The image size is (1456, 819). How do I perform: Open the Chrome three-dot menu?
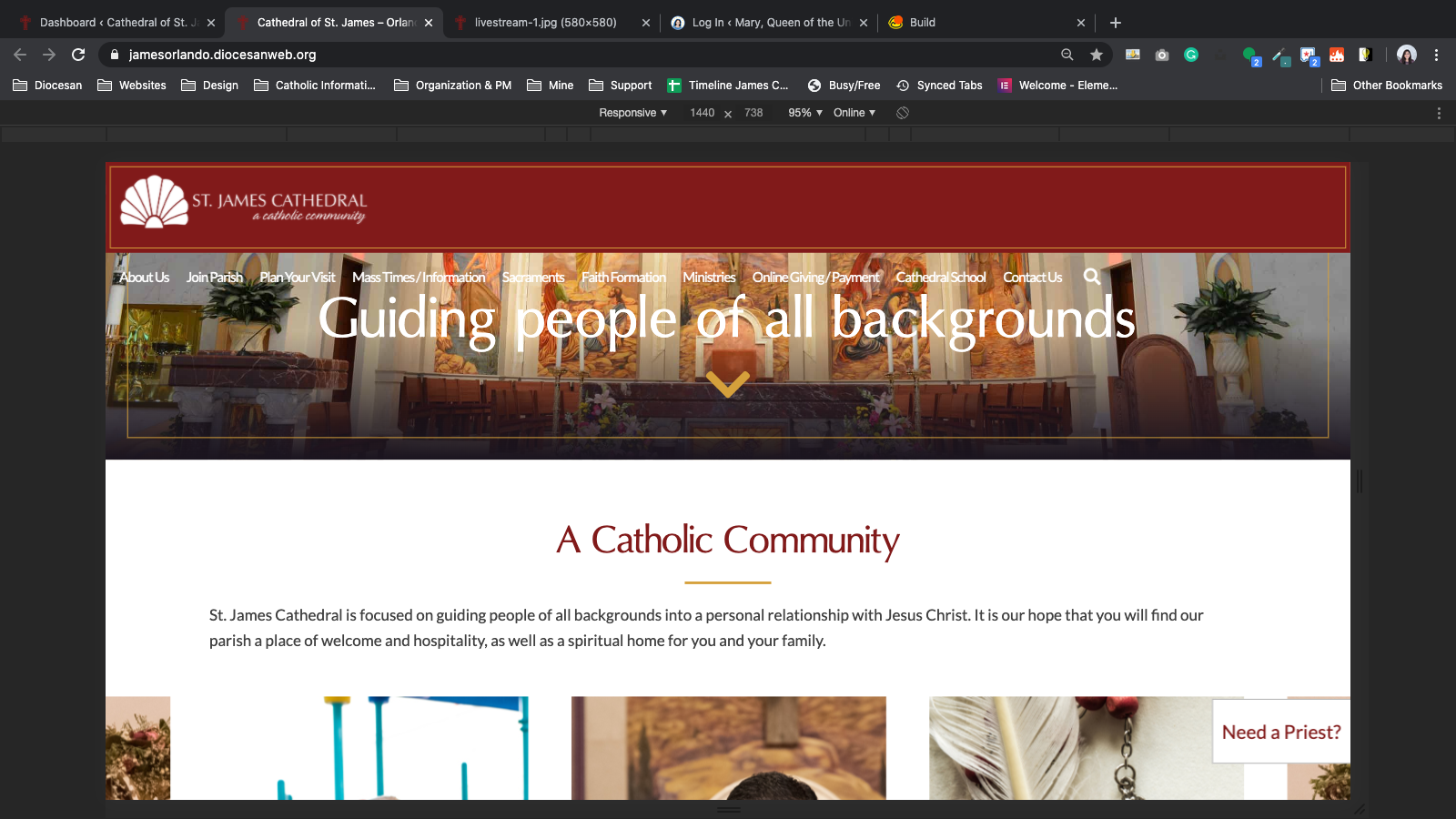coord(1436,55)
